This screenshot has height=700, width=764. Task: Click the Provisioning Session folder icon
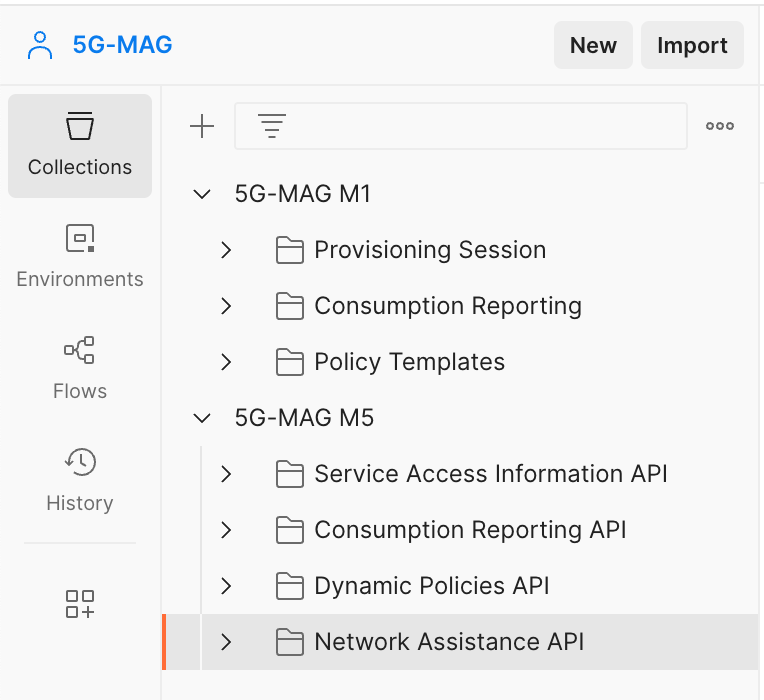[290, 250]
